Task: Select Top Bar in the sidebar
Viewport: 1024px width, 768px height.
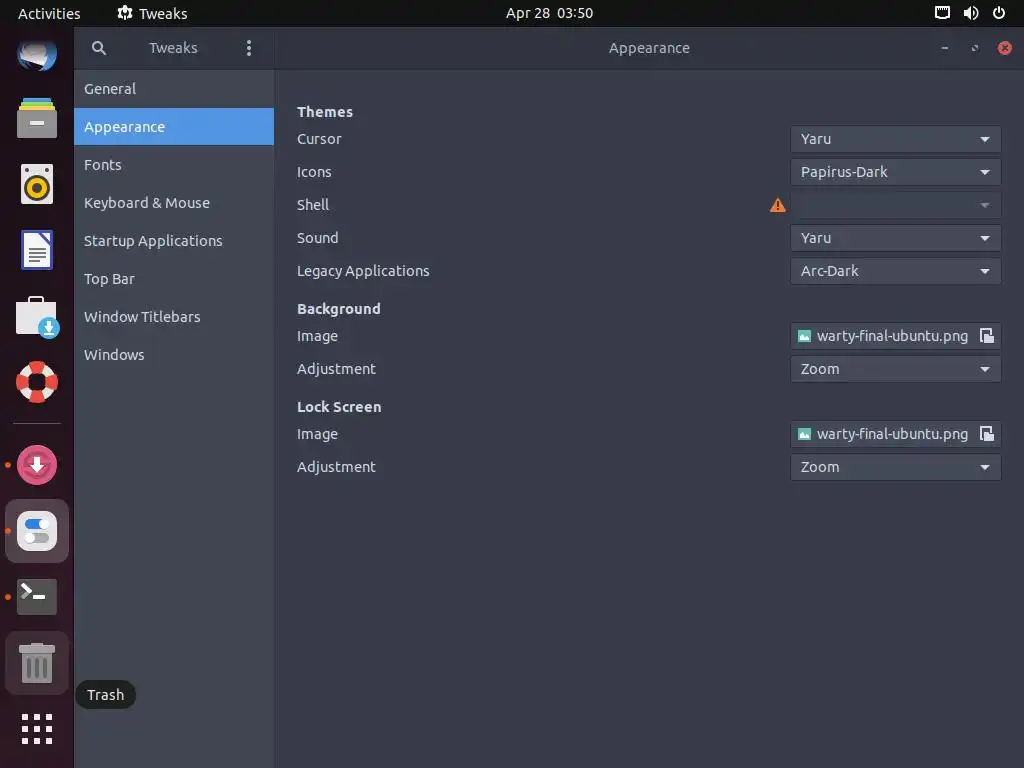Action: [174, 279]
